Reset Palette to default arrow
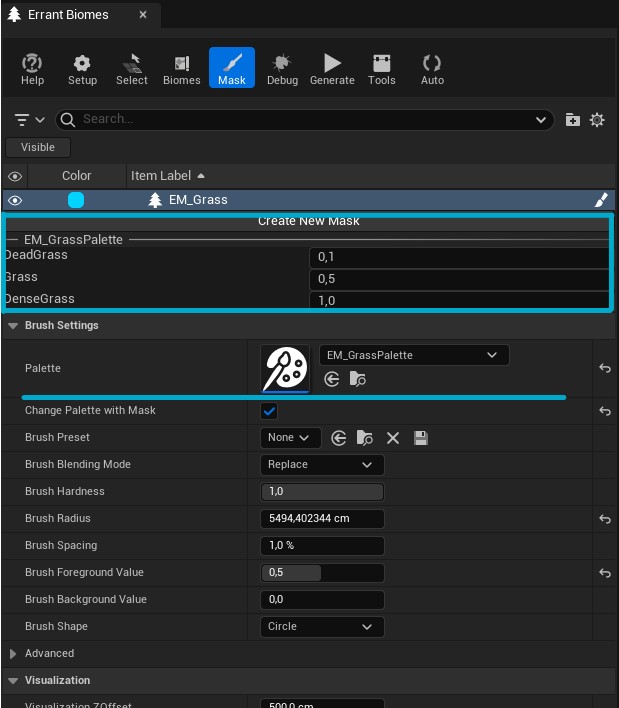 605,368
